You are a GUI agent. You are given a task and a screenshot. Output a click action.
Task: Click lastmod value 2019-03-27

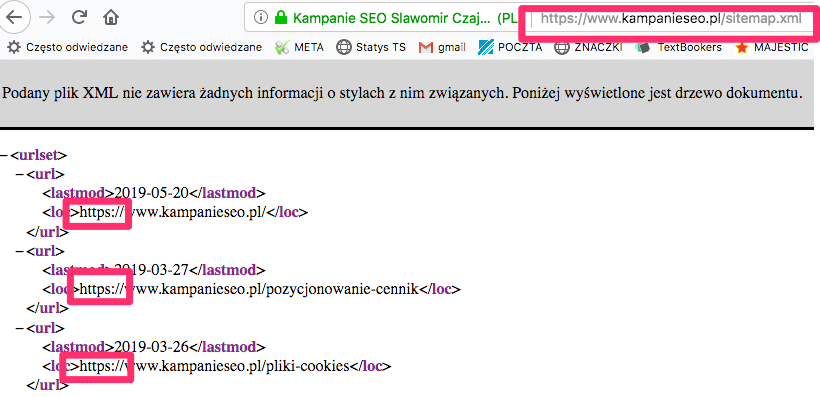click(x=151, y=270)
